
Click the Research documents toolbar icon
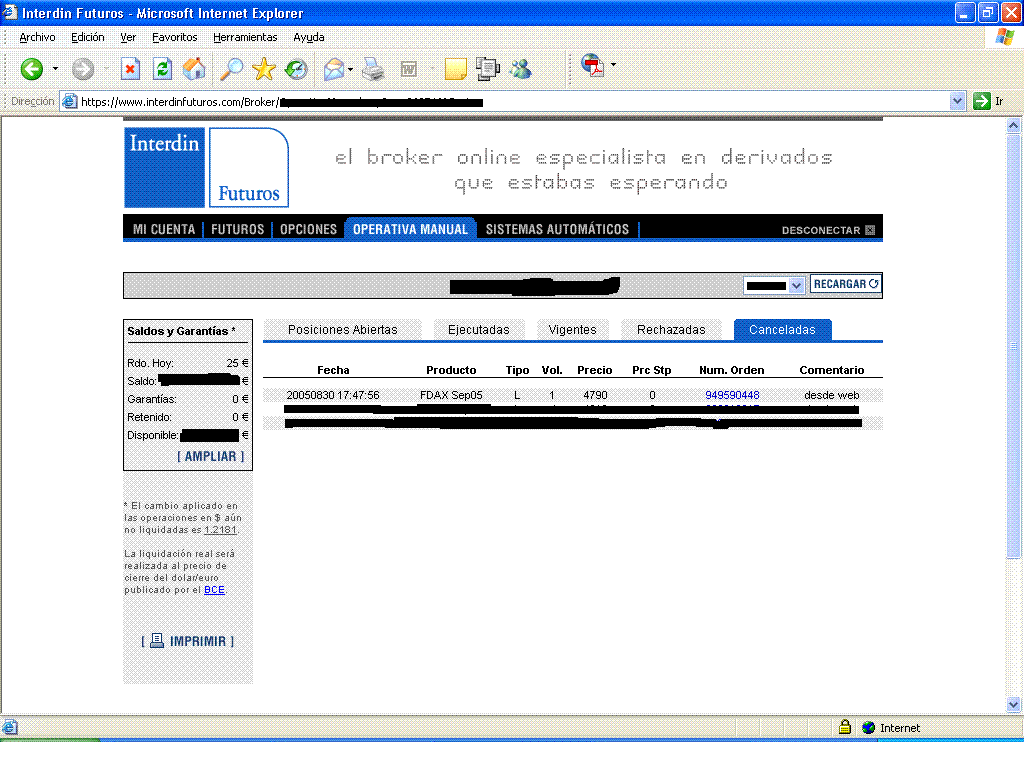(488, 69)
